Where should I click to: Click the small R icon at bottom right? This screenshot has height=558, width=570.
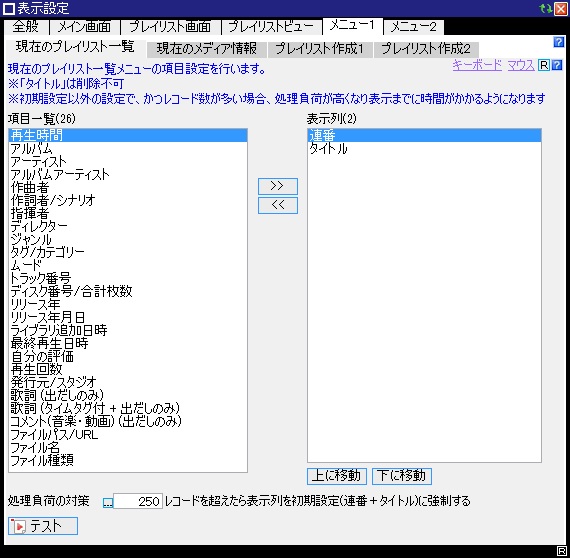click(x=562, y=550)
